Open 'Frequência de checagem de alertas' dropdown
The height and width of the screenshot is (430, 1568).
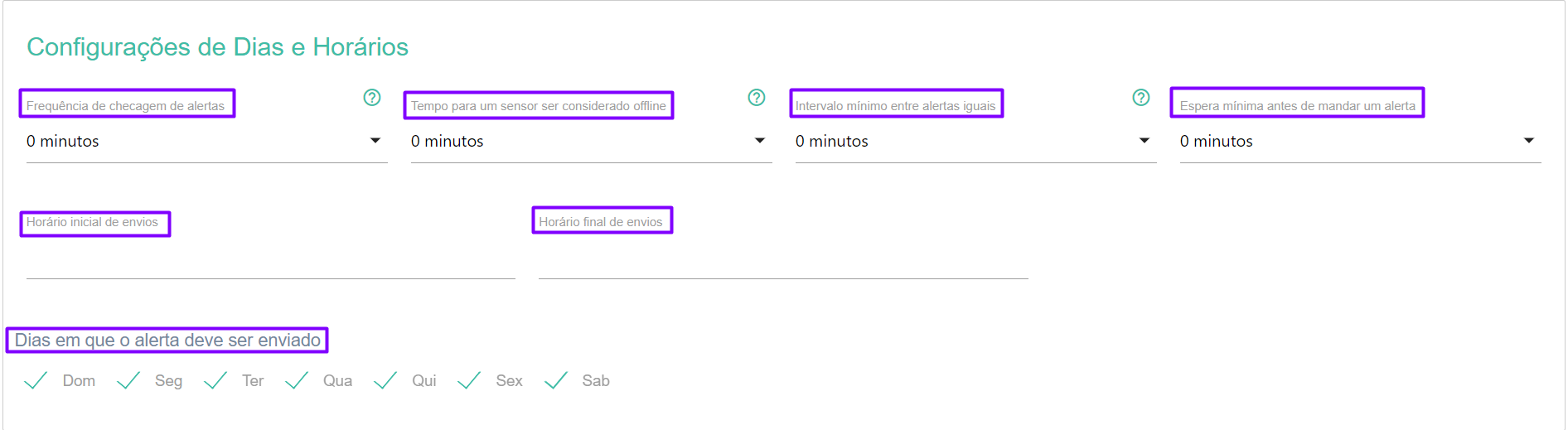[206, 142]
